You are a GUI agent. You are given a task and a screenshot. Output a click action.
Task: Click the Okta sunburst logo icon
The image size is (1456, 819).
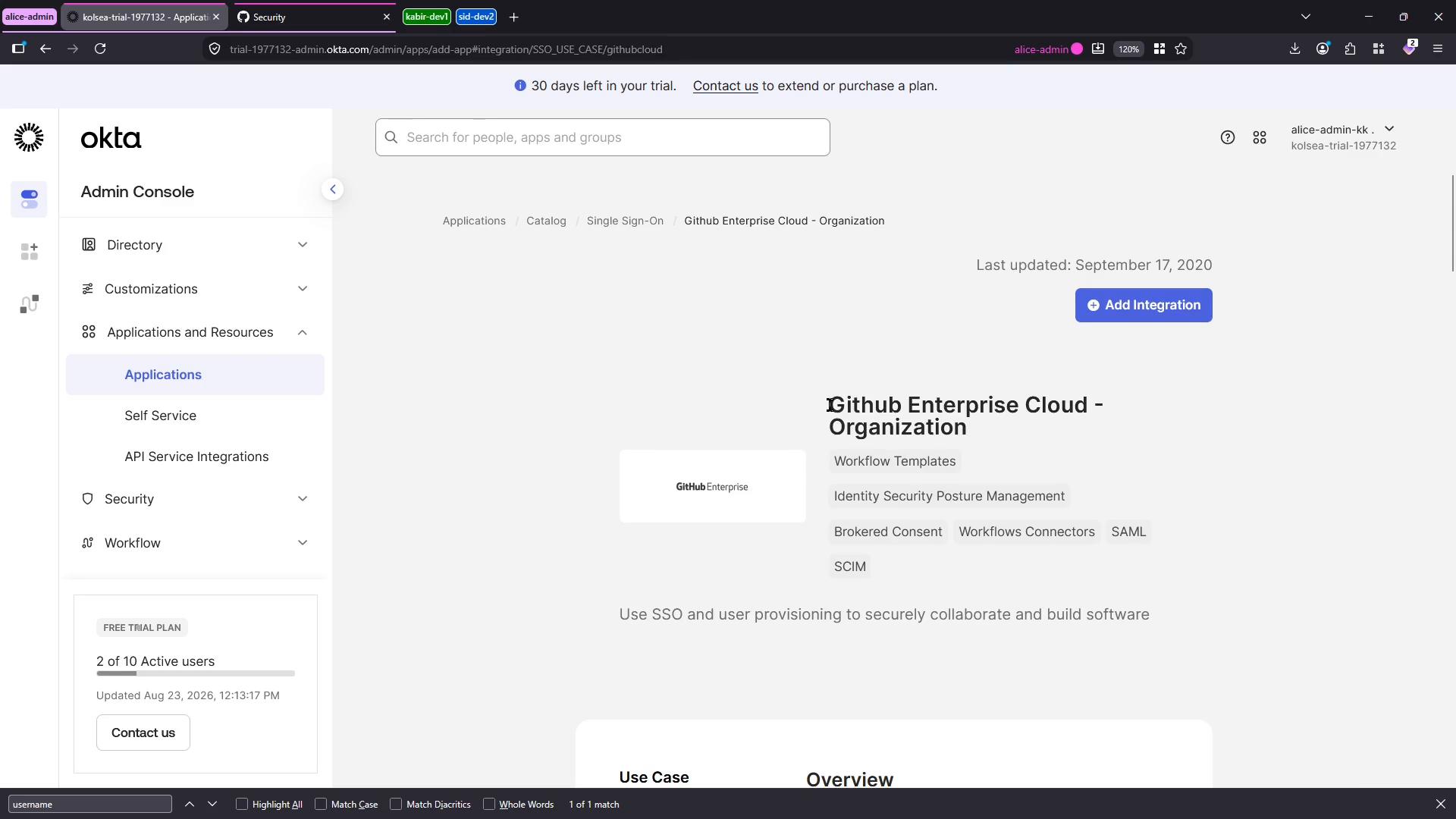(29, 137)
